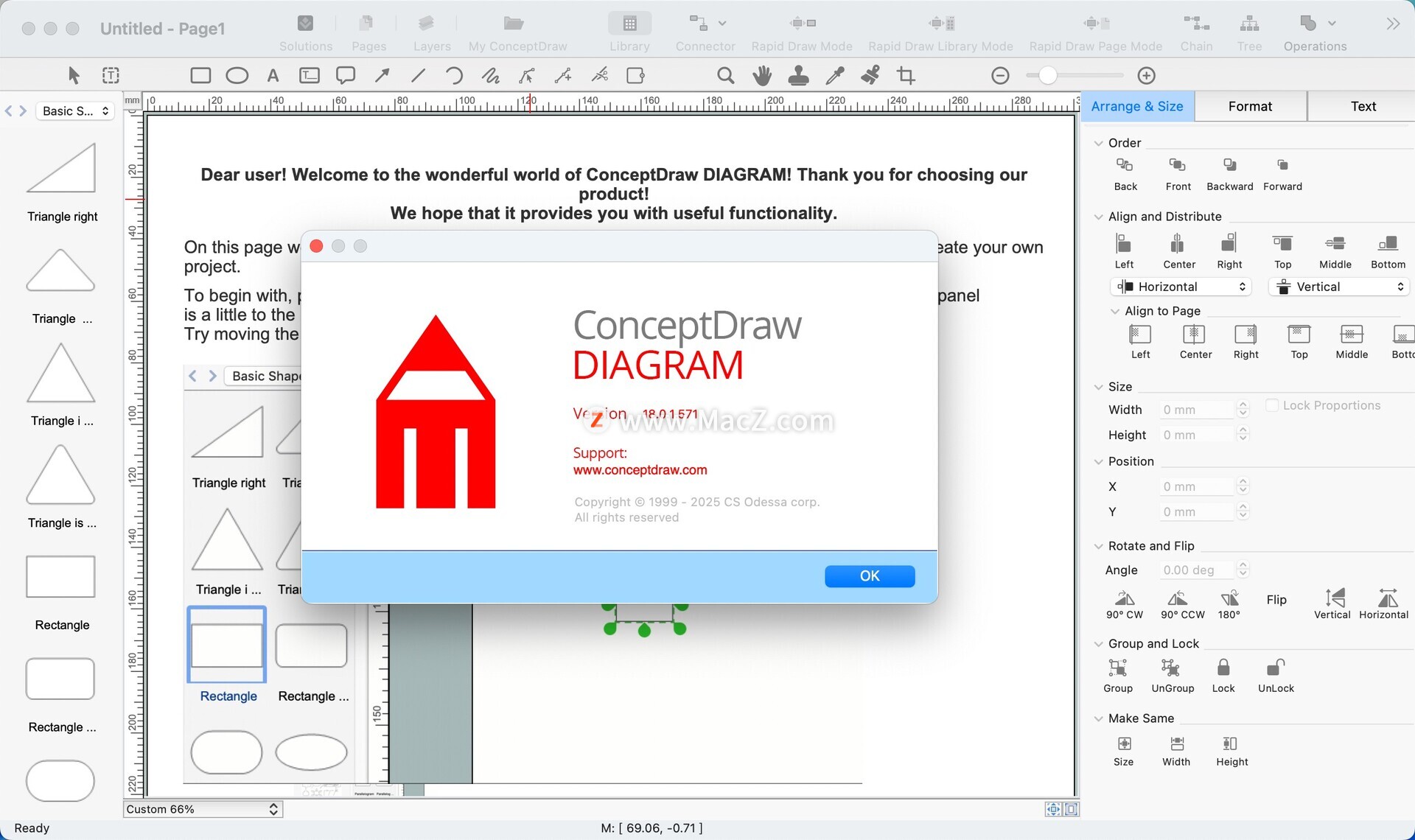Click the zoom in plus button
This screenshot has height=840, width=1415.
[1146, 75]
